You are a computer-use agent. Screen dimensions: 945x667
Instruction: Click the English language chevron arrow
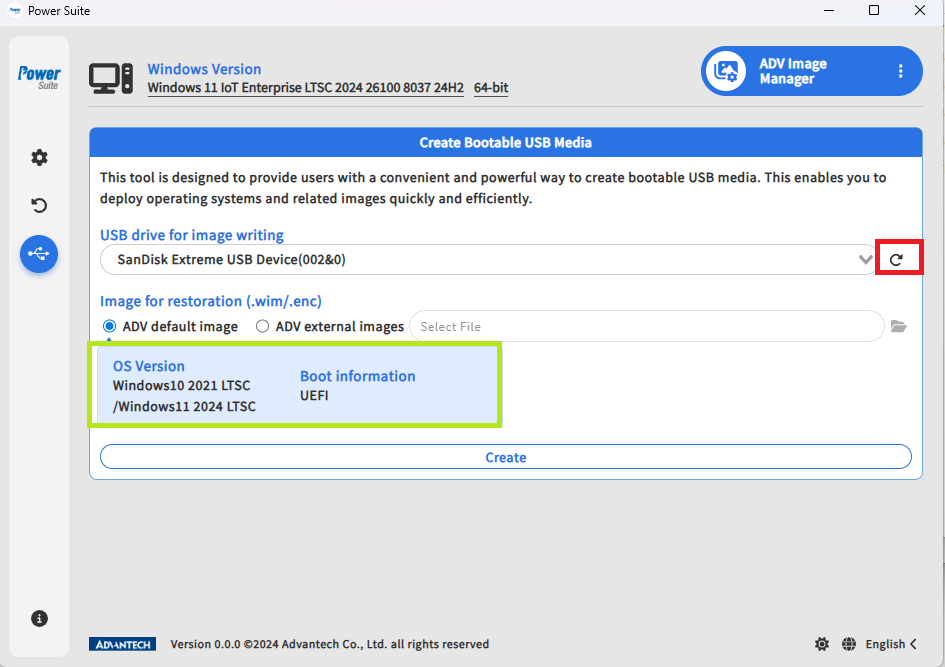913,644
